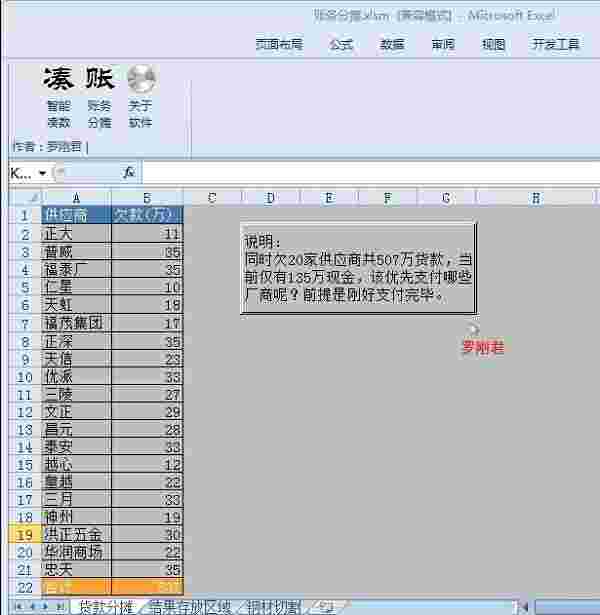
Task: Expand the Name Box dropdown arrow
Action: [x=42, y=173]
